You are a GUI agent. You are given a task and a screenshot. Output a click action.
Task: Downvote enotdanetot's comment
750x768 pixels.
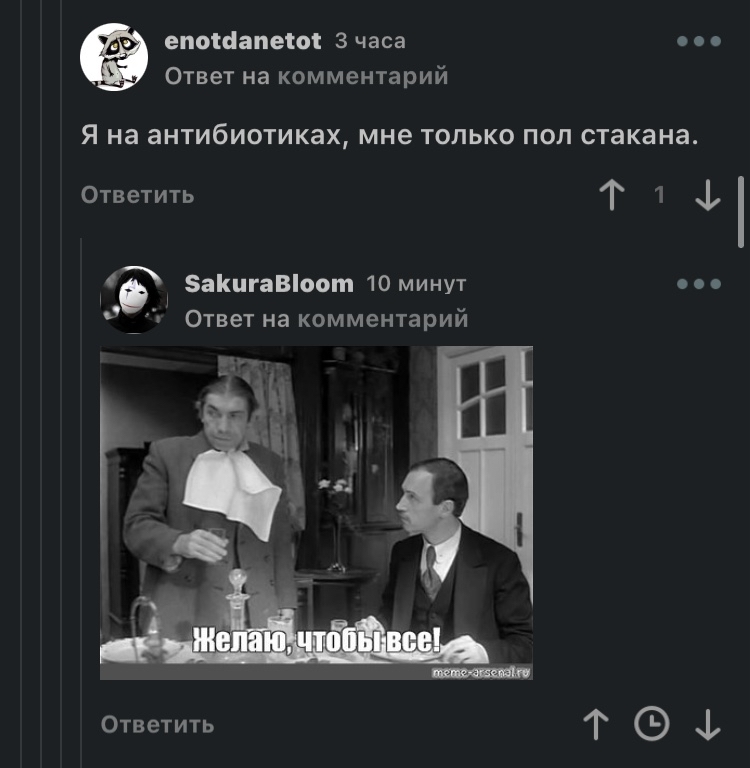click(x=708, y=194)
